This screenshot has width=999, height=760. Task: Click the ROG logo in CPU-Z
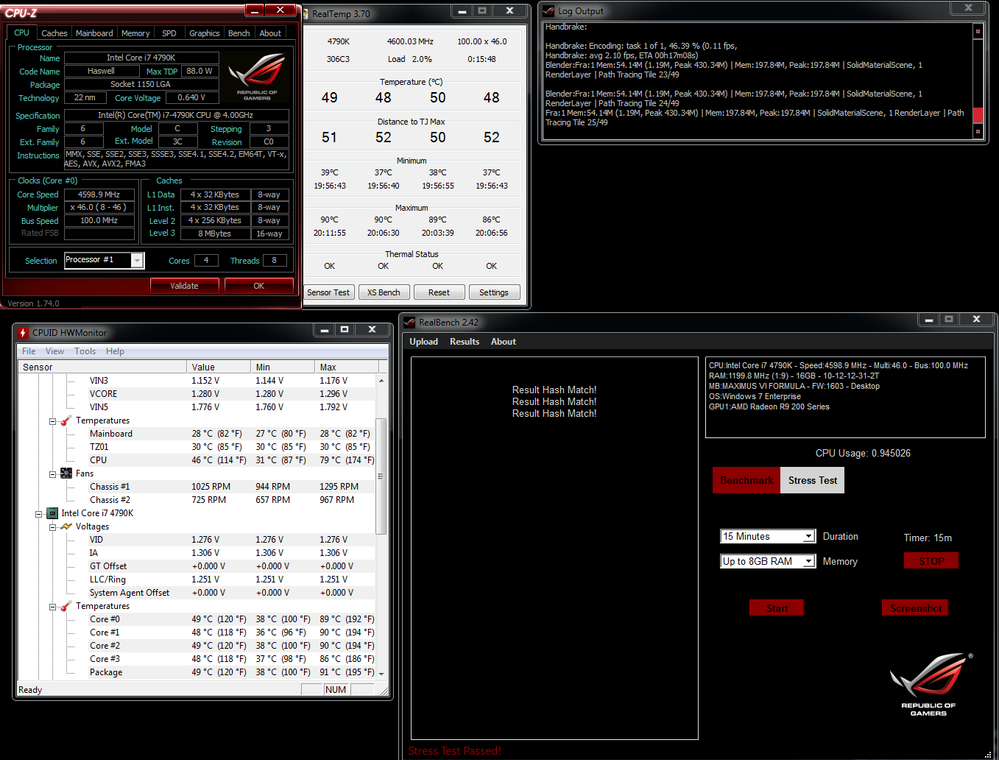point(257,76)
